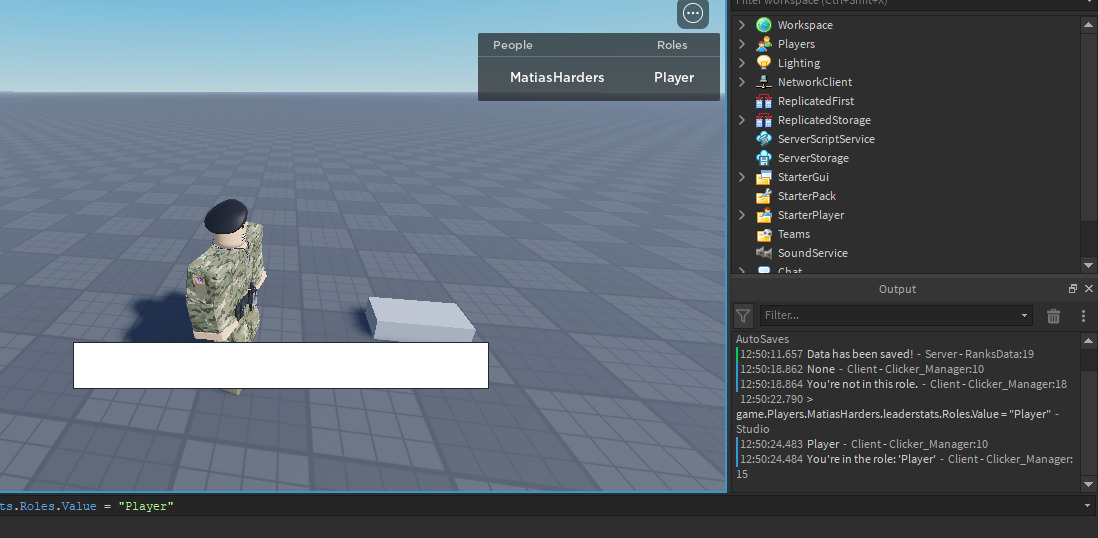Image resolution: width=1098 pixels, height=538 pixels.
Task: Select the StarterPack row label
Action: tap(807, 196)
